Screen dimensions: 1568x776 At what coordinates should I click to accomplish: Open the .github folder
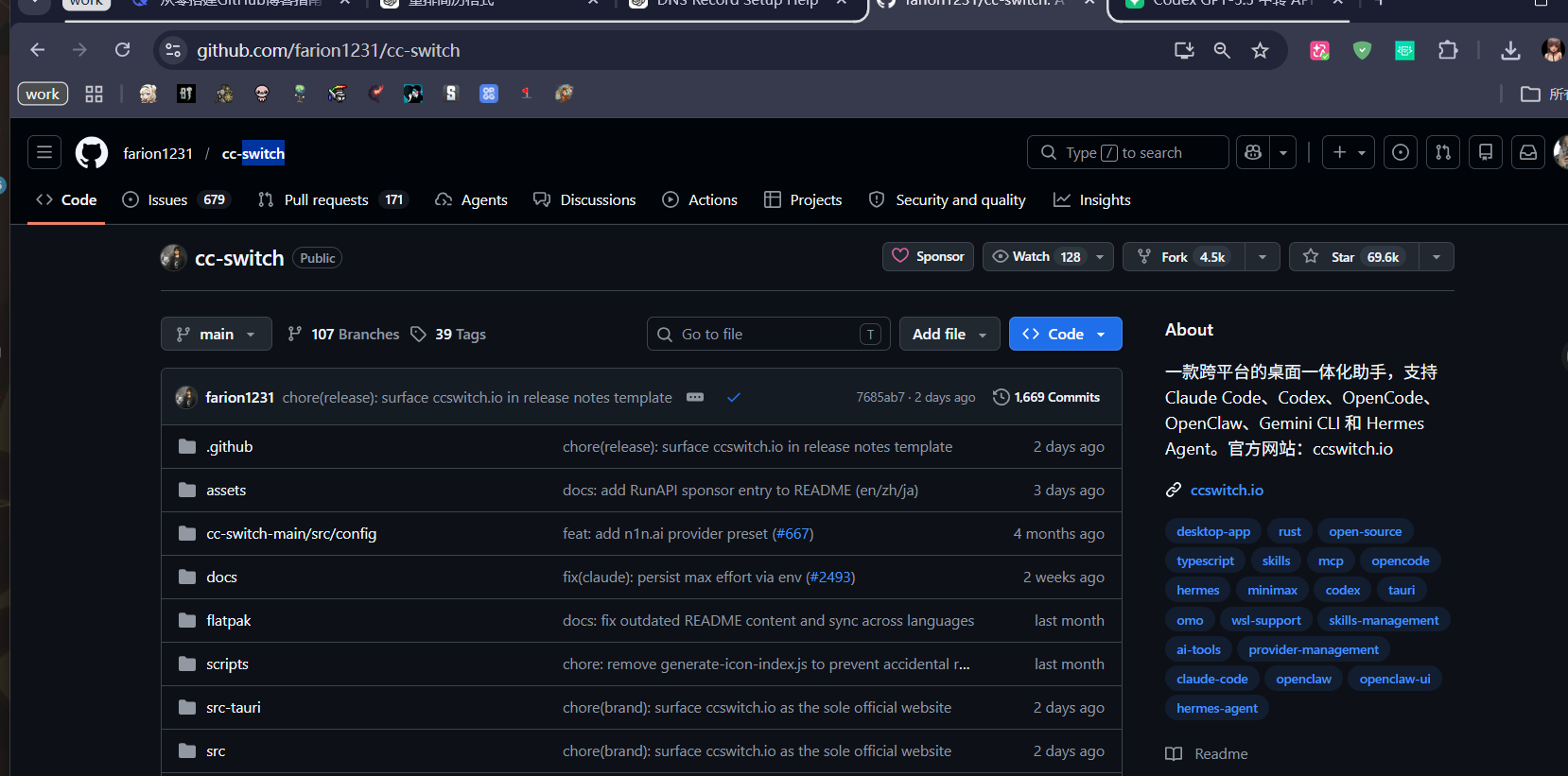coord(230,446)
